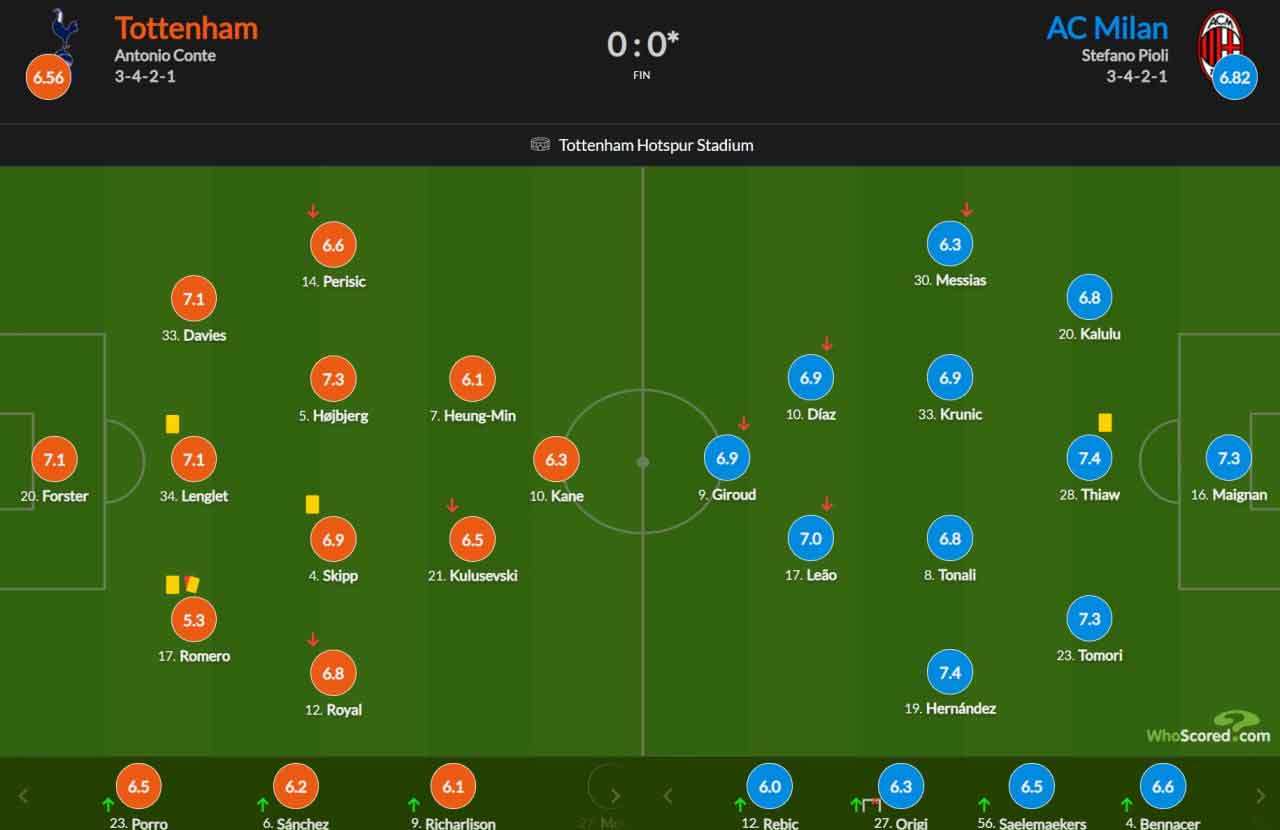Show next Tottenham substitutes with right chevron
The height and width of the screenshot is (830, 1280).
[615, 796]
